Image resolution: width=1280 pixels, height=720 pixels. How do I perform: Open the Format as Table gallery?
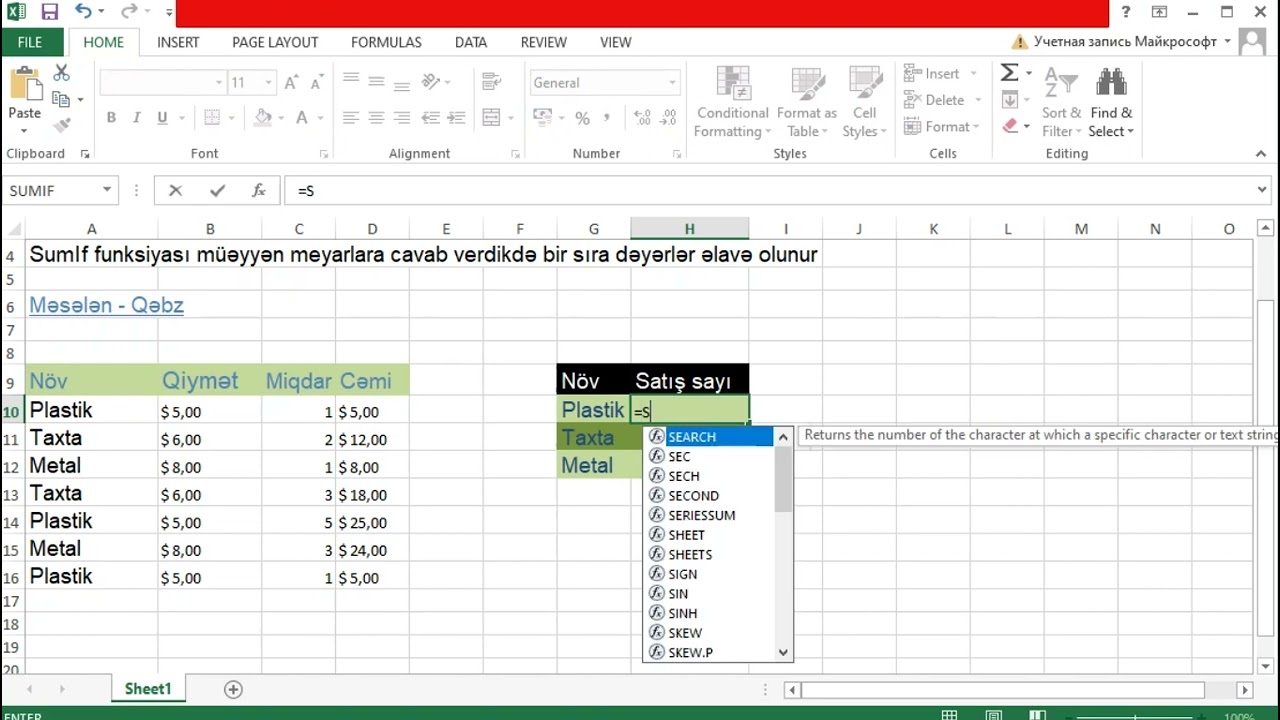[806, 103]
